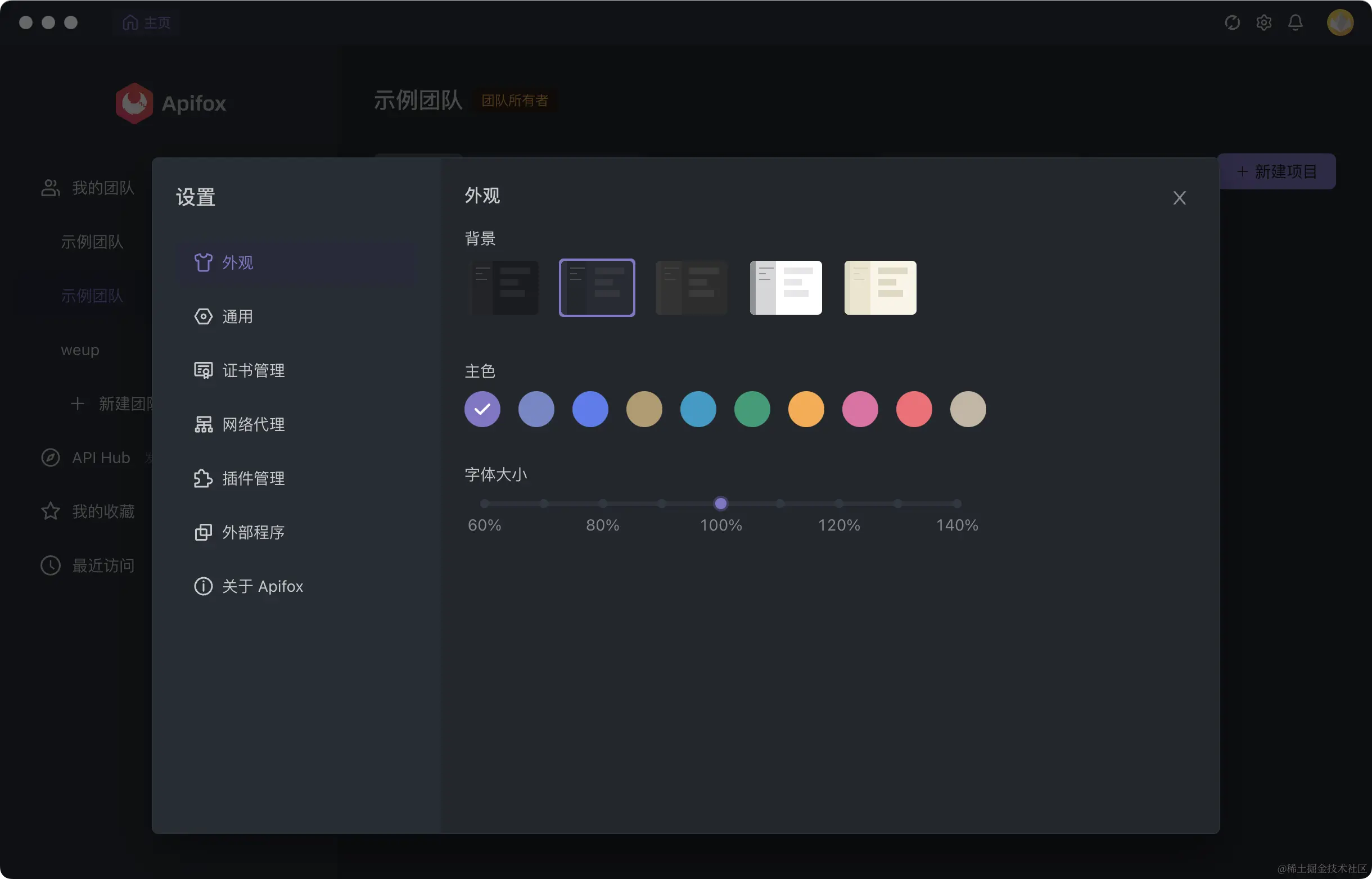Screen dimensions: 1372x879
Task: Set font size slider to 80%
Action: (x=602, y=504)
